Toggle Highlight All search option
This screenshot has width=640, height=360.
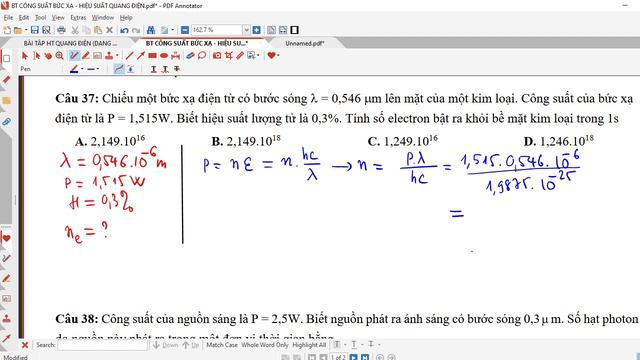tap(309, 345)
